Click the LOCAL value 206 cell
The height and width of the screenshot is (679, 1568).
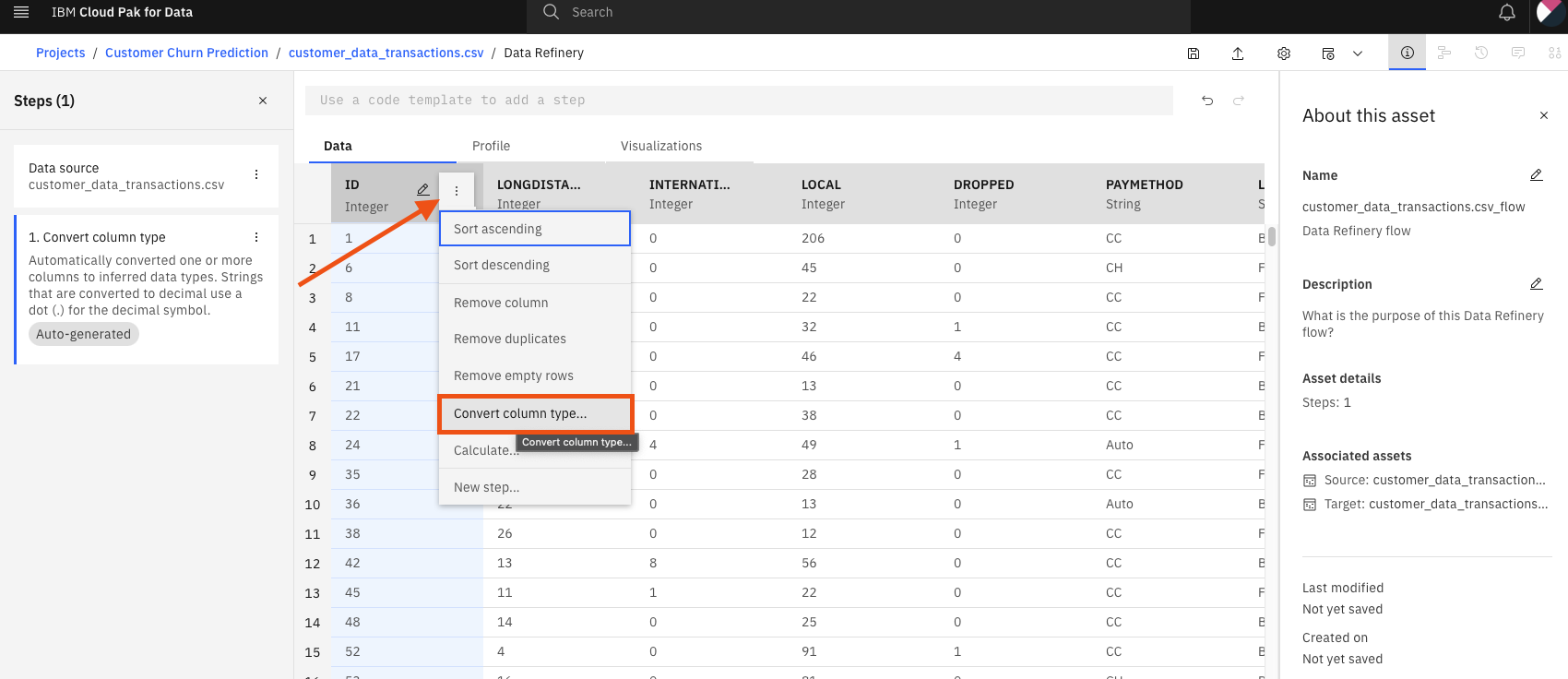(863, 238)
